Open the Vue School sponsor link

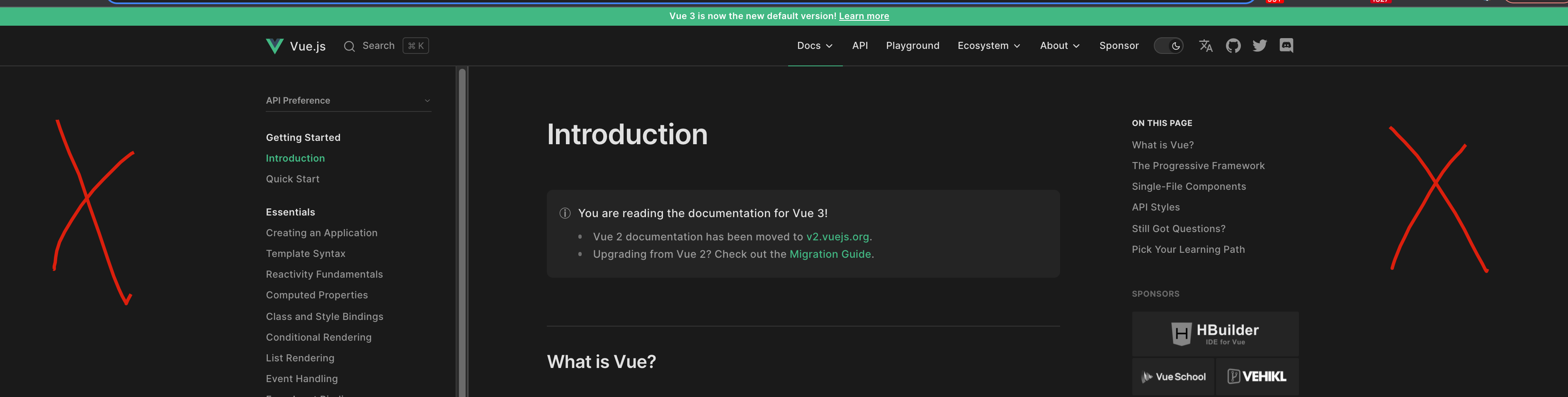[1173, 376]
